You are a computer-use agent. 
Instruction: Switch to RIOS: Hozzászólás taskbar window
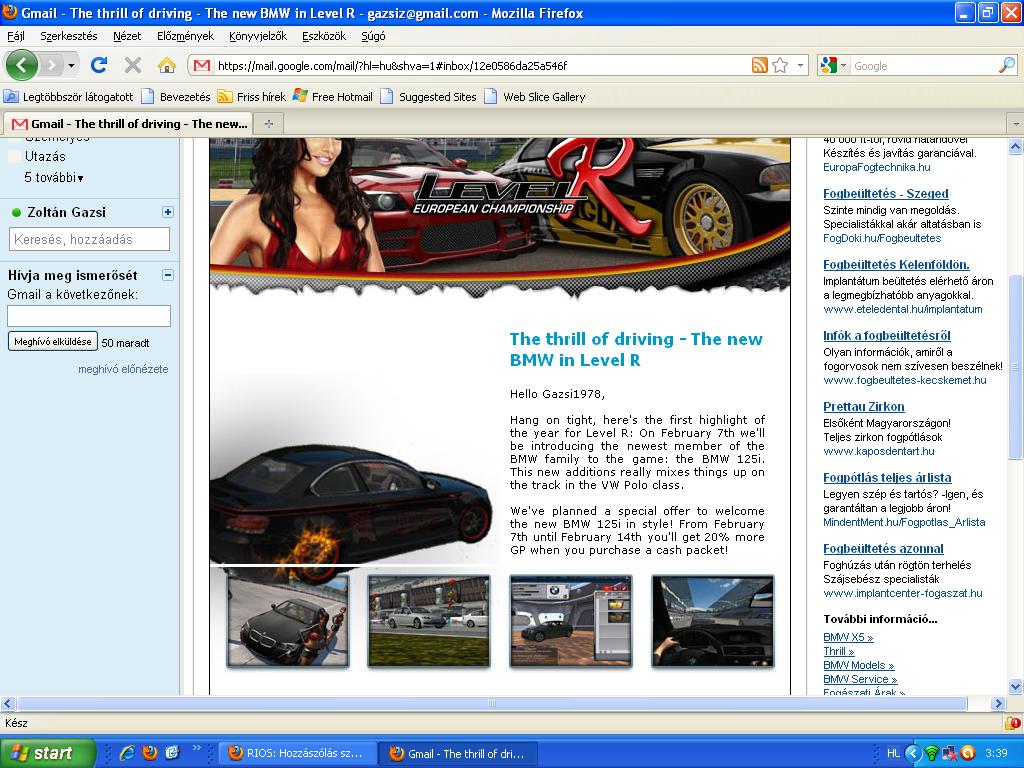298,754
